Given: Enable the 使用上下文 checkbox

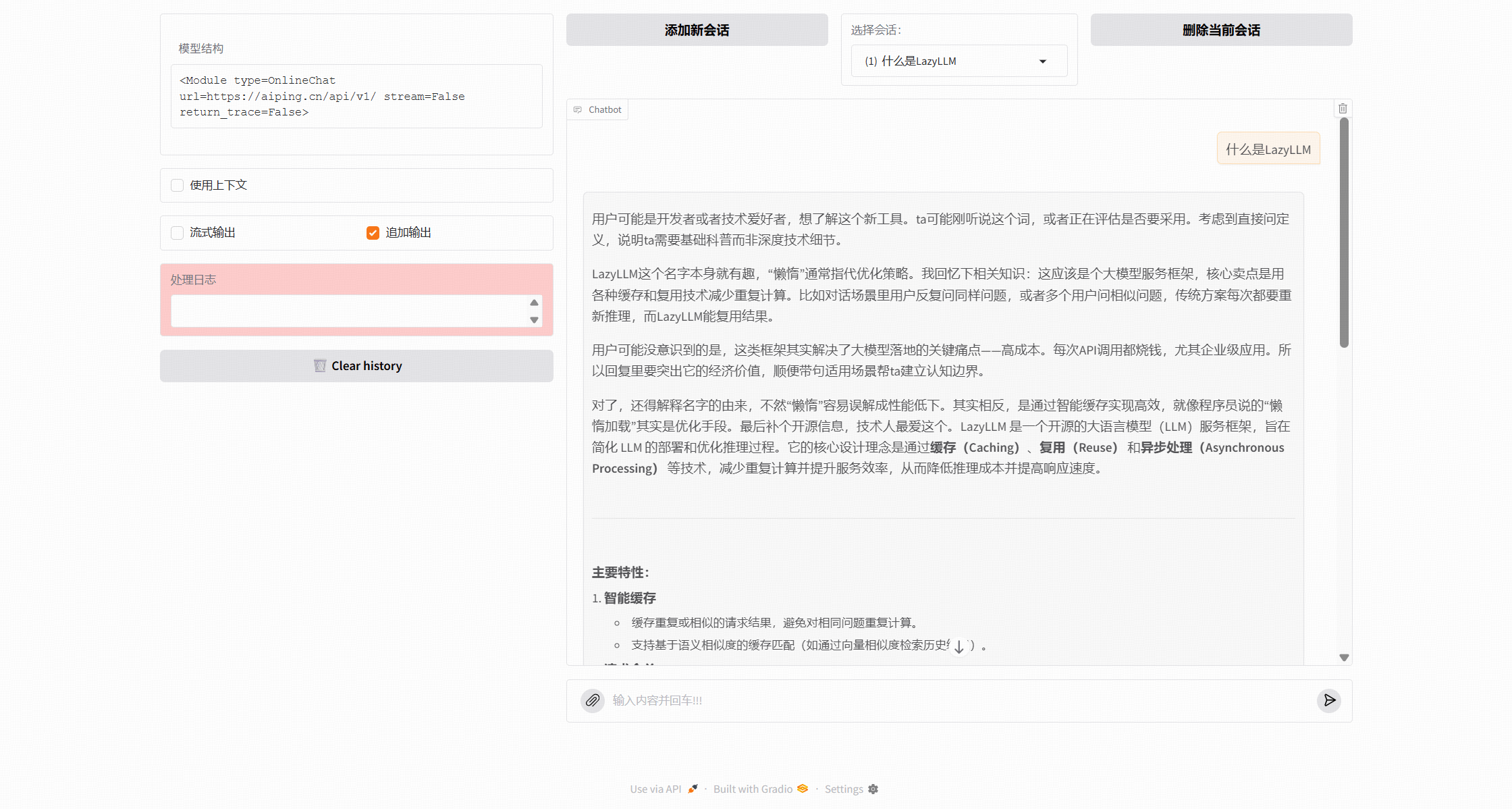Looking at the screenshot, I should (177, 185).
